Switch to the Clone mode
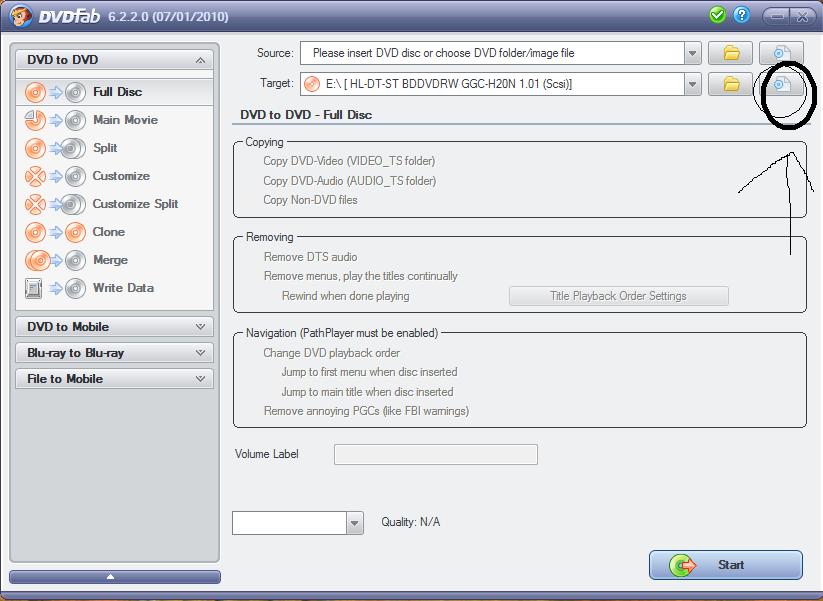Screen dimensions: 823x601 pyautogui.click(x=114, y=232)
